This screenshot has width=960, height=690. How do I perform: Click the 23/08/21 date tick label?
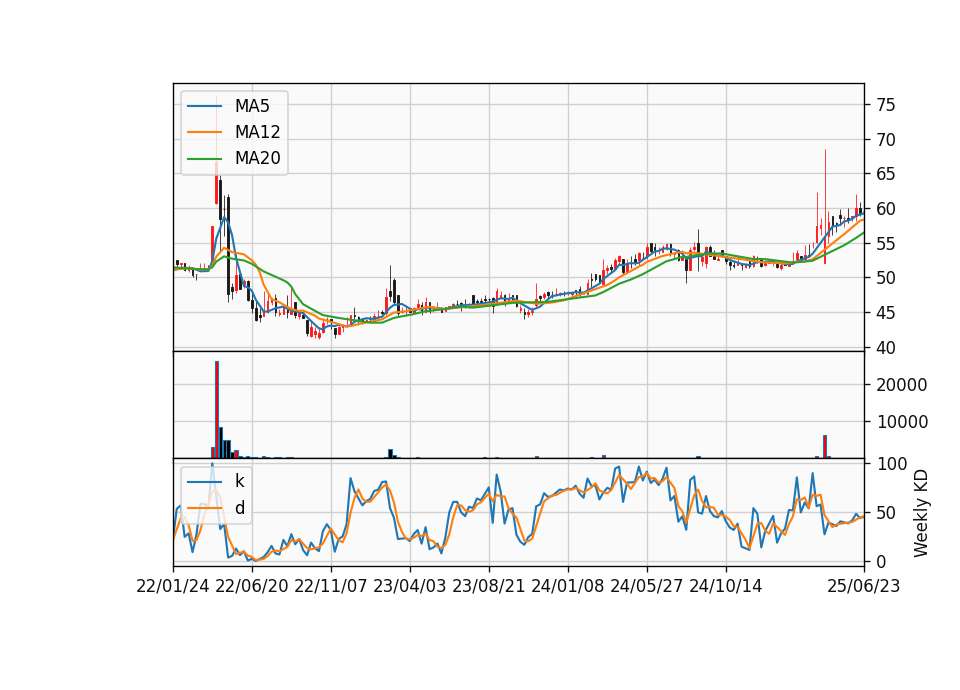click(x=489, y=586)
